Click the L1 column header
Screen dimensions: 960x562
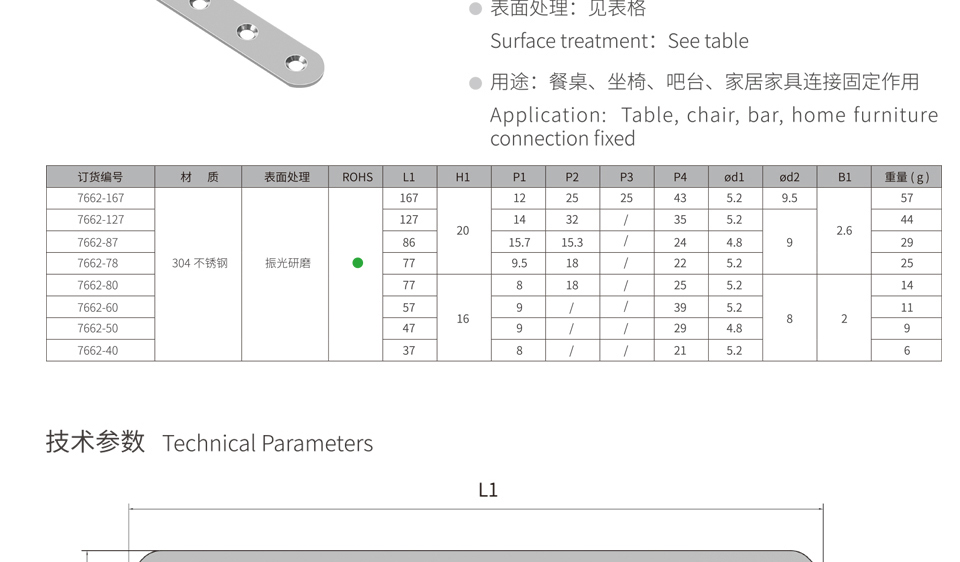(x=410, y=177)
